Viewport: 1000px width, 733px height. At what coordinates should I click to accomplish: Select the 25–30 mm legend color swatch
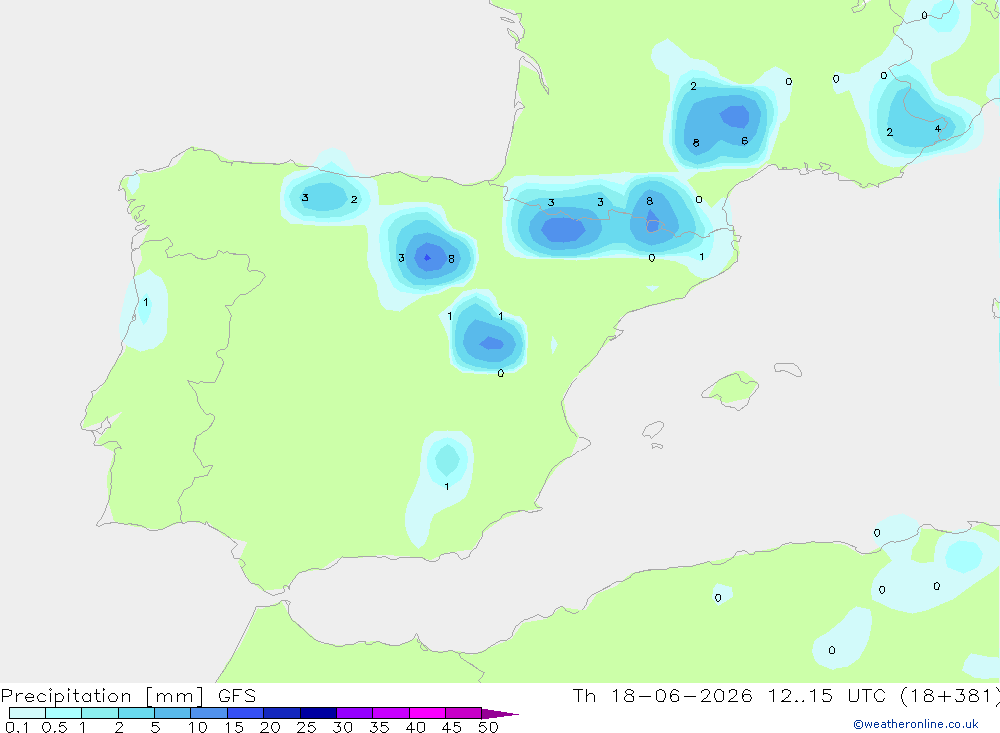(318, 713)
